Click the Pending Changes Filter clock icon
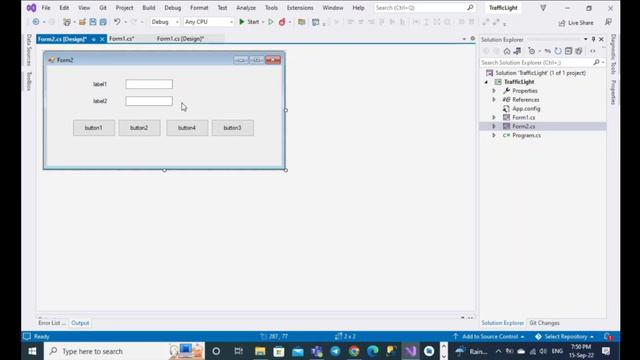Viewport: 640px width, 360px height. click(531, 51)
